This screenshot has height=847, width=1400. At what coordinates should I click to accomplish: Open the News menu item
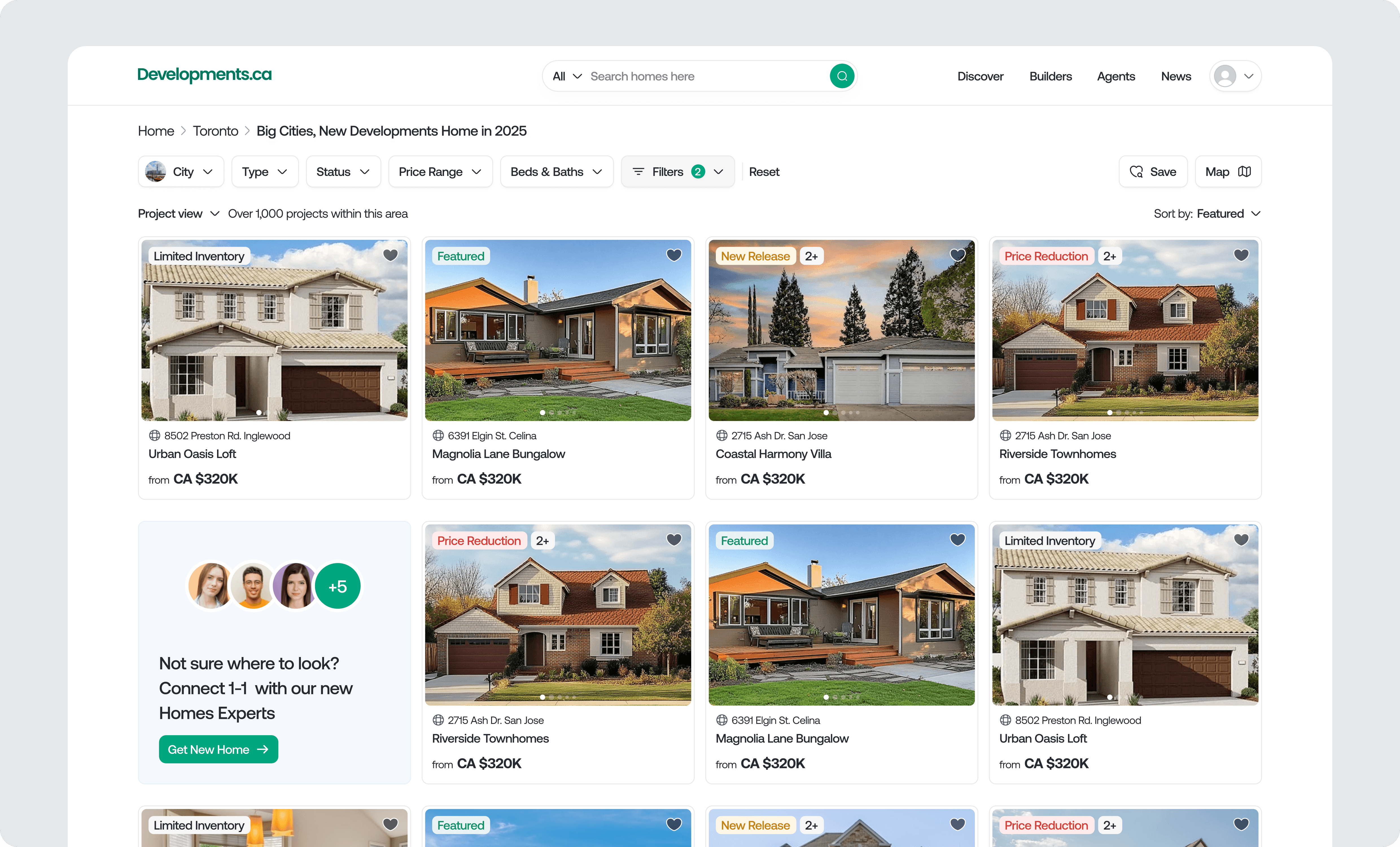pyautogui.click(x=1176, y=76)
